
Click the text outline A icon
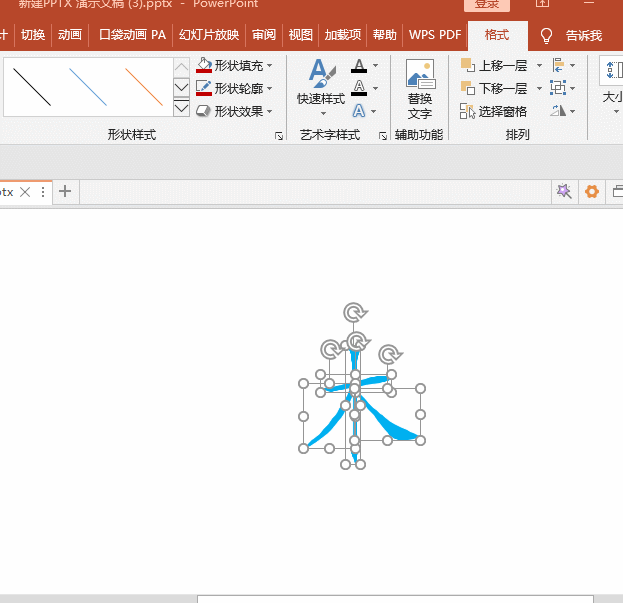point(359,88)
